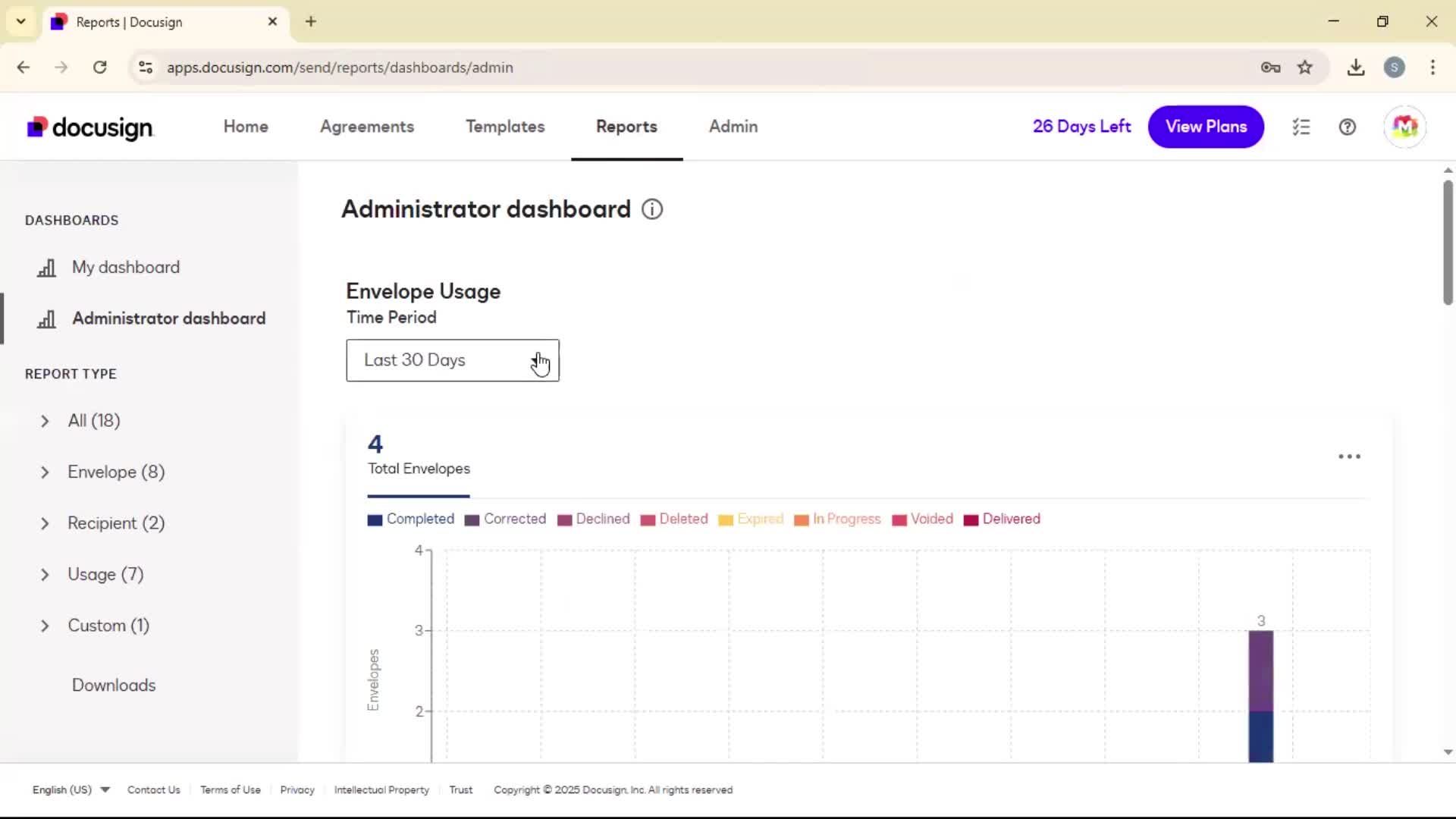
Task: Open the Admin tab
Action: tap(733, 127)
